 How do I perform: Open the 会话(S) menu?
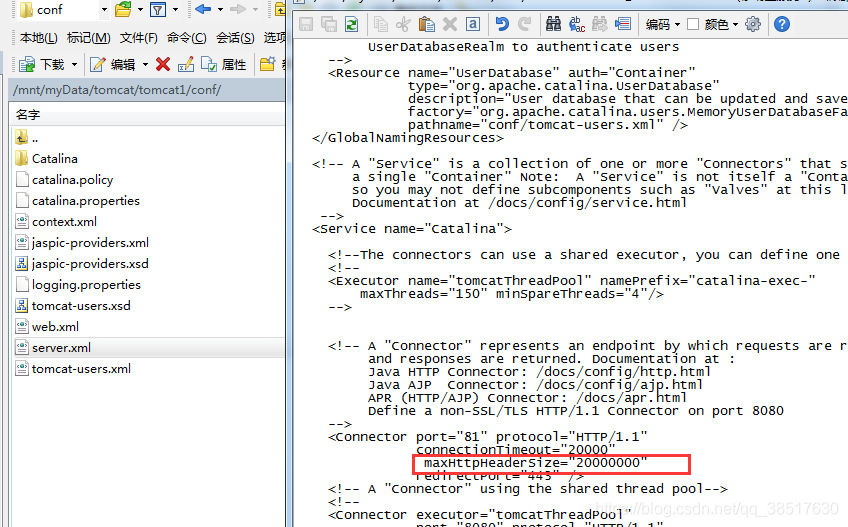235,38
